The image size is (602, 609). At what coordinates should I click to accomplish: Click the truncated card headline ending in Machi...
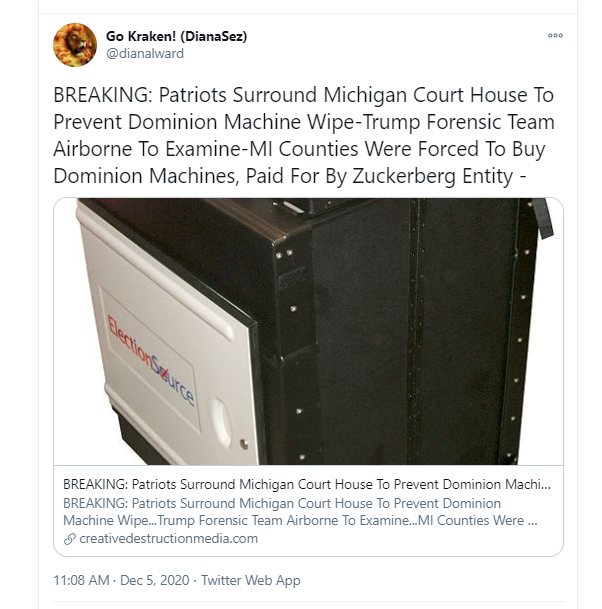(x=307, y=484)
